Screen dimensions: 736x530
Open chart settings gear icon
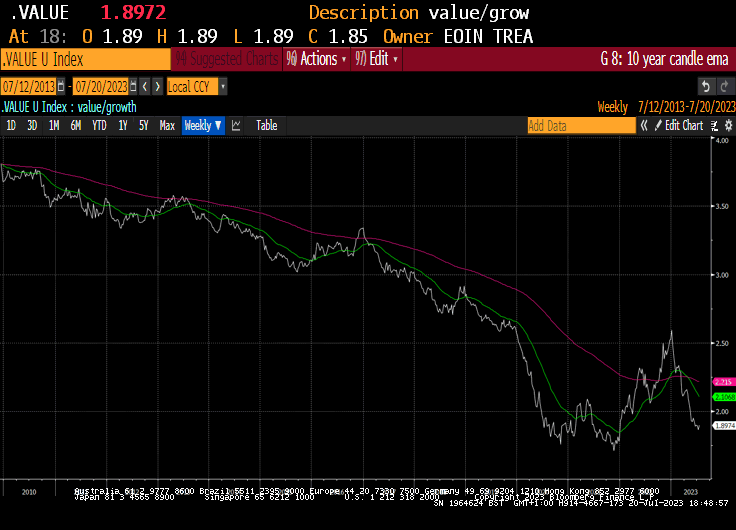pyautogui.click(x=728, y=125)
